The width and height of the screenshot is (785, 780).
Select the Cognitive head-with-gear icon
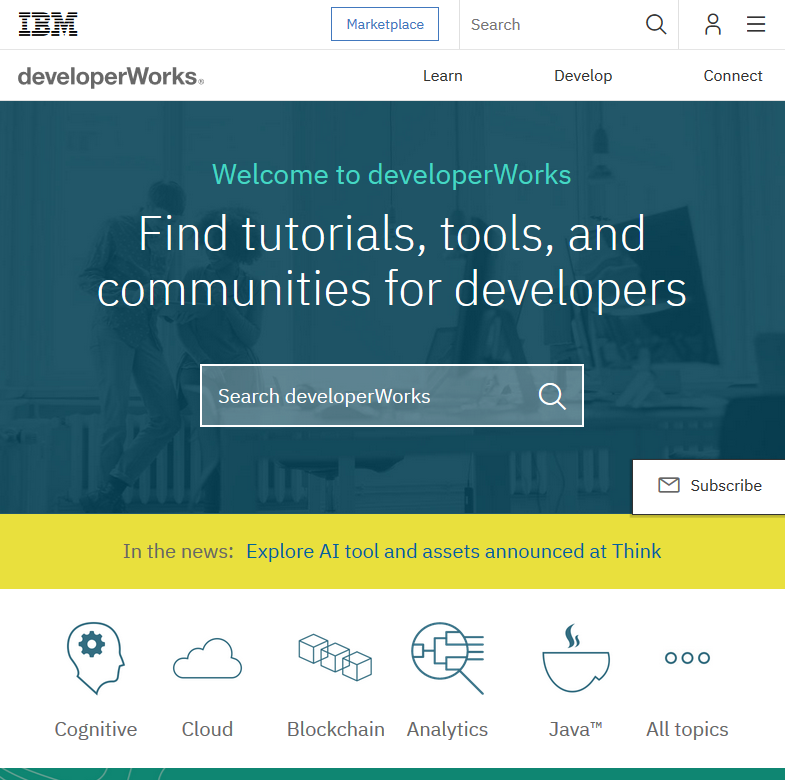[x=96, y=658]
